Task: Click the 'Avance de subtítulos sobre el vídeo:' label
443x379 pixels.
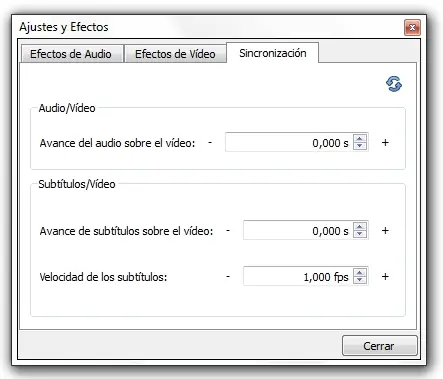Action: [x=126, y=231]
